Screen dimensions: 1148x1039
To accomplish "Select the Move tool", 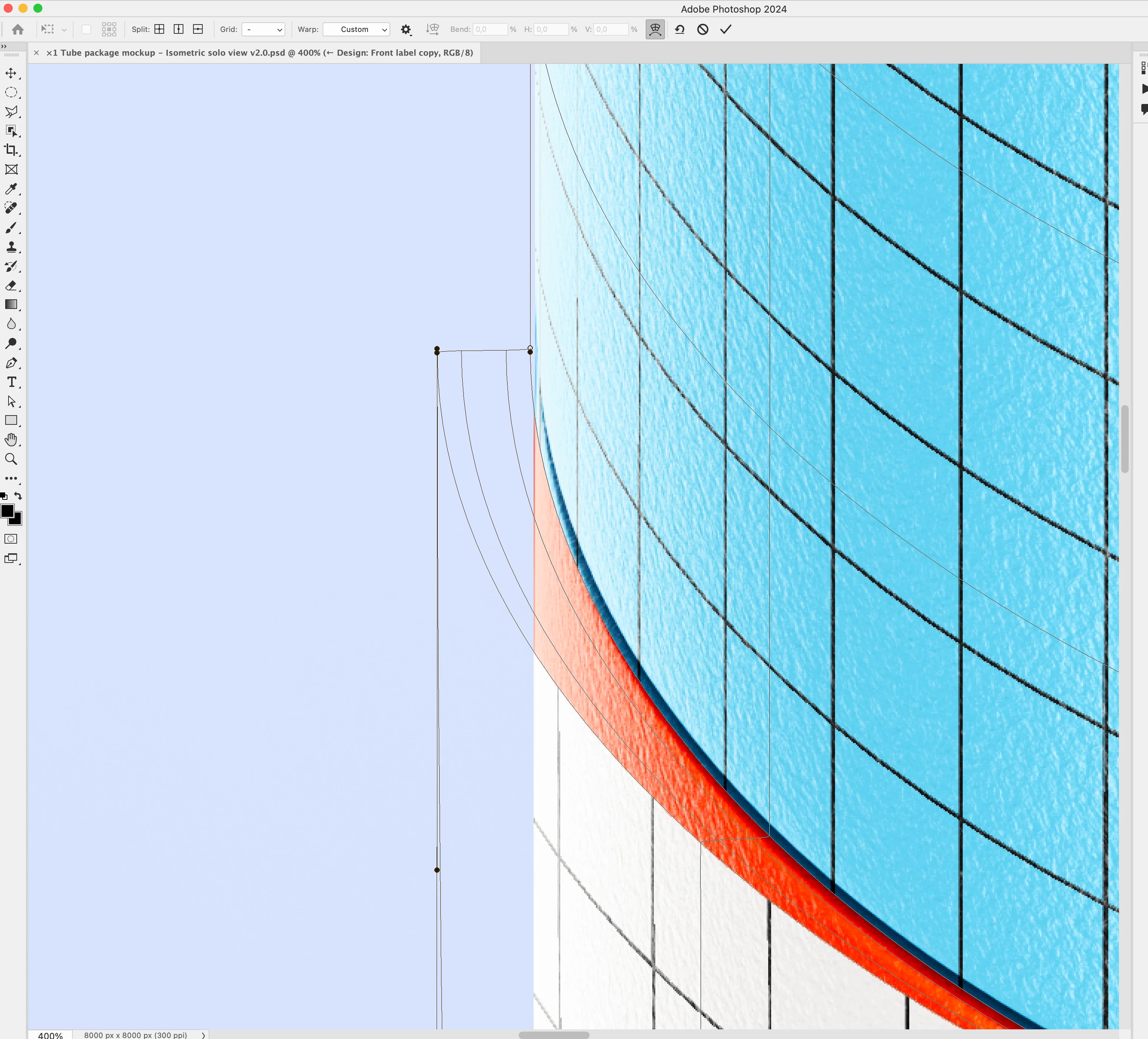I will coord(11,74).
